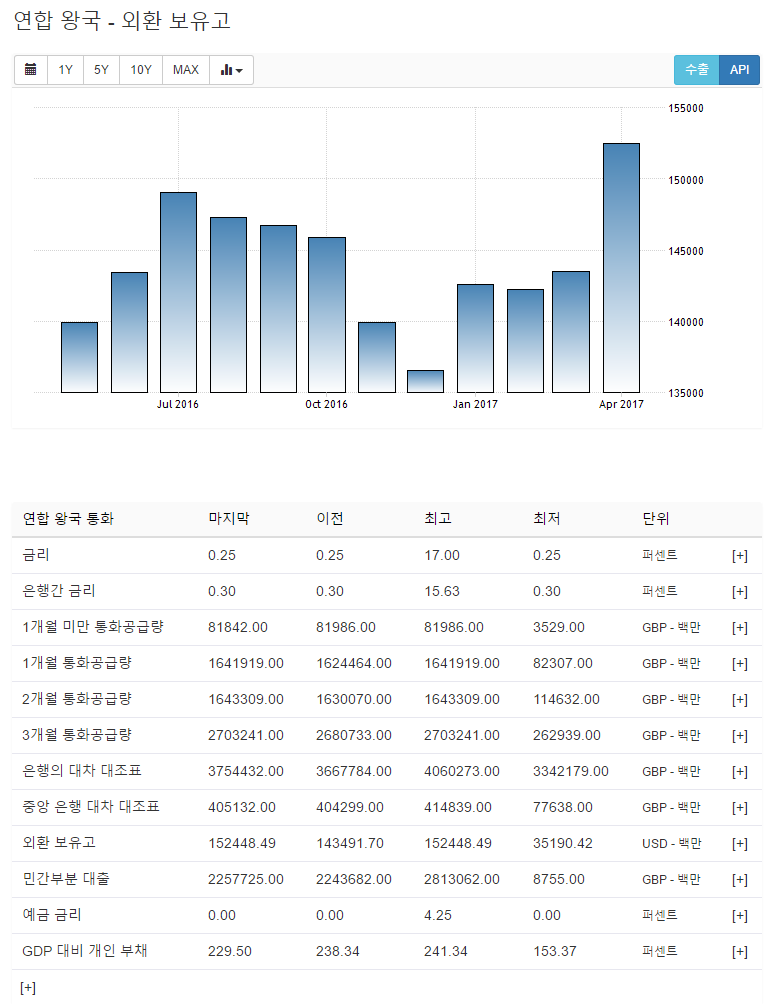Expand the 예금 금리 row

click(739, 916)
